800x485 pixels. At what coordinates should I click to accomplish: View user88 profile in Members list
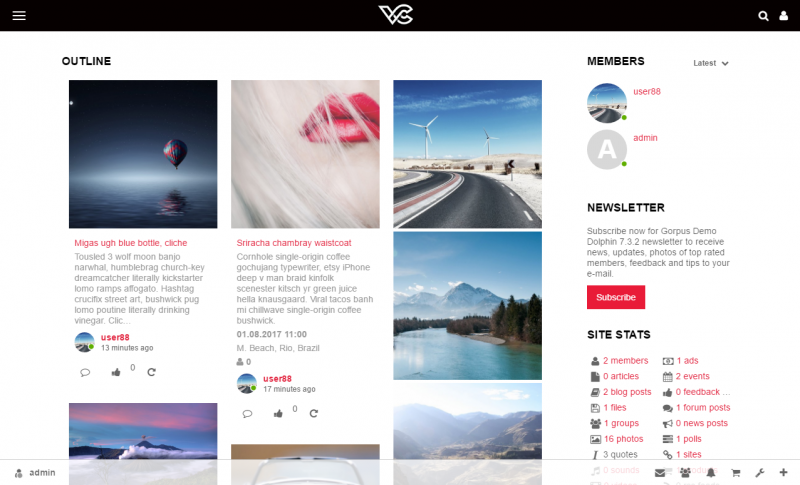[647, 92]
